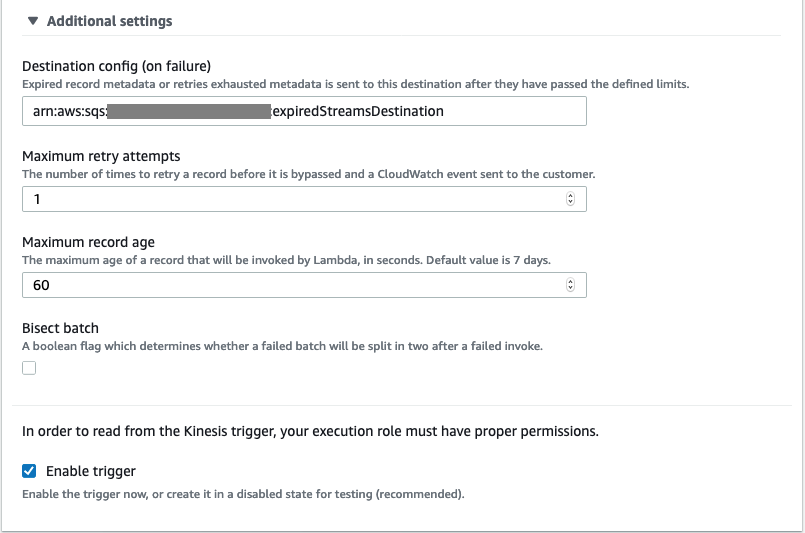Uncheck the Enable trigger checkbox

[29, 471]
